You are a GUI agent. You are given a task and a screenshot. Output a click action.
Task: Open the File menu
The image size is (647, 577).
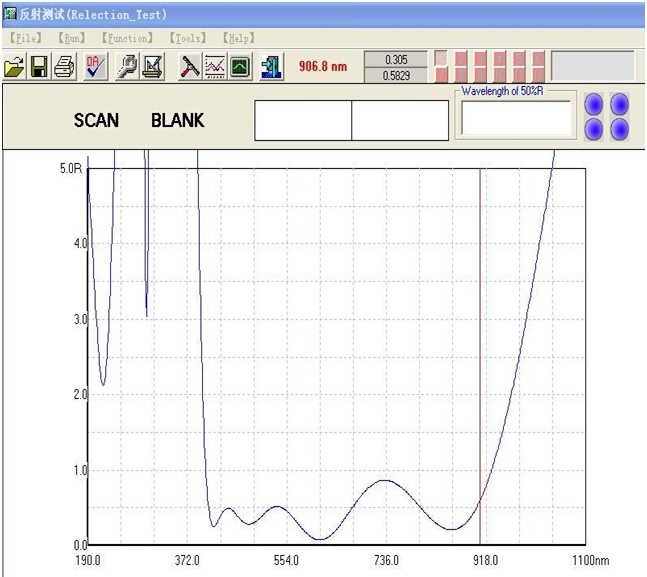[25, 38]
